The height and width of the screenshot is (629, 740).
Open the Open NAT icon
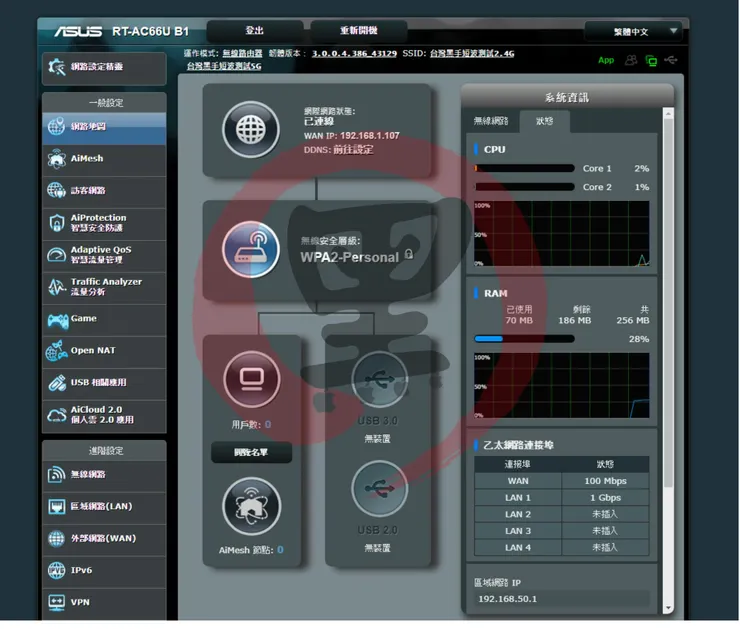click(x=57, y=351)
